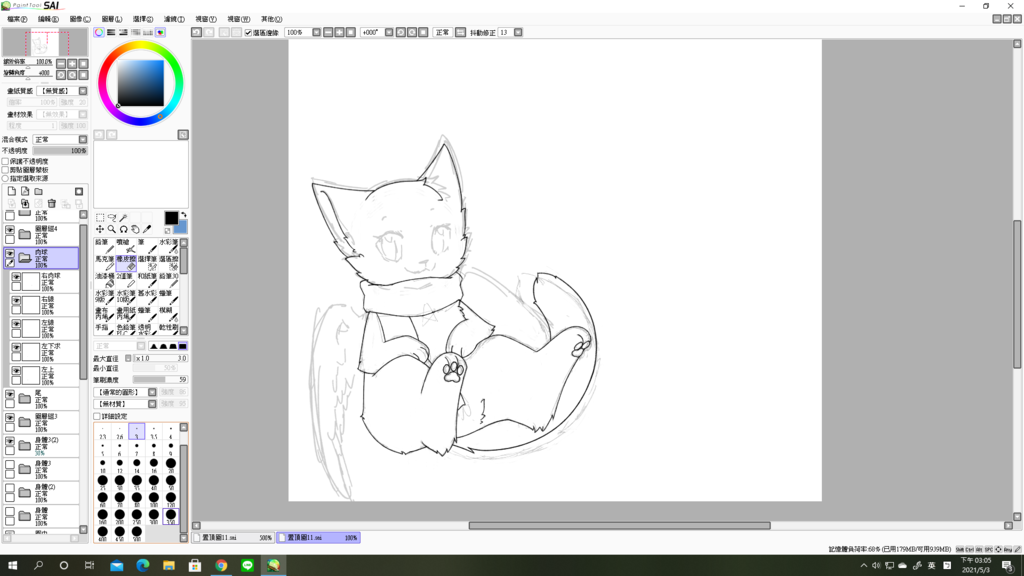Select the hand pan tool
This screenshot has height=576, width=1024.
pyautogui.click(x=135, y=229)
